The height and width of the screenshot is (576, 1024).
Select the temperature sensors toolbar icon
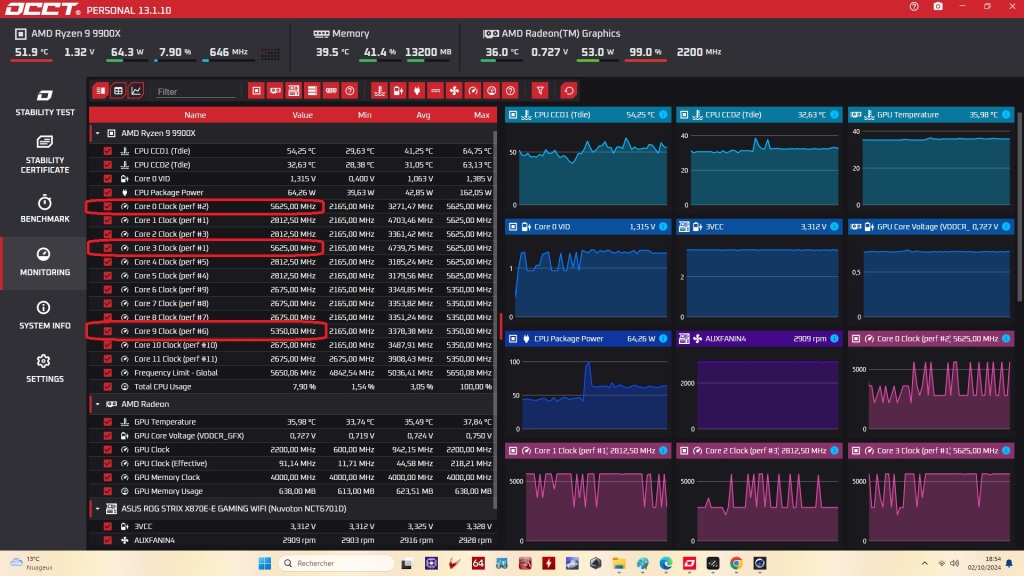(381, 90)
